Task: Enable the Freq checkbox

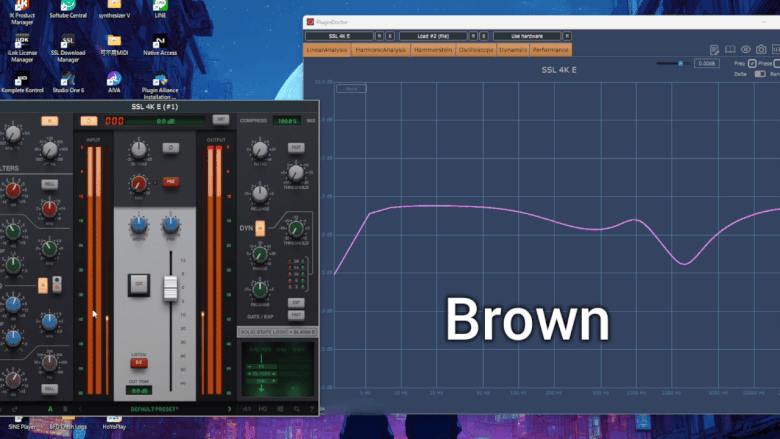Action: coord(752,63)
